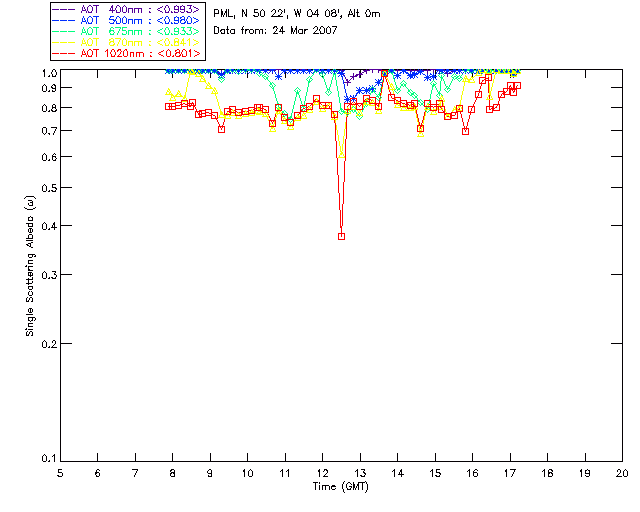Click the x-axis label 17

pyautogui.click(x=510, y=473)
